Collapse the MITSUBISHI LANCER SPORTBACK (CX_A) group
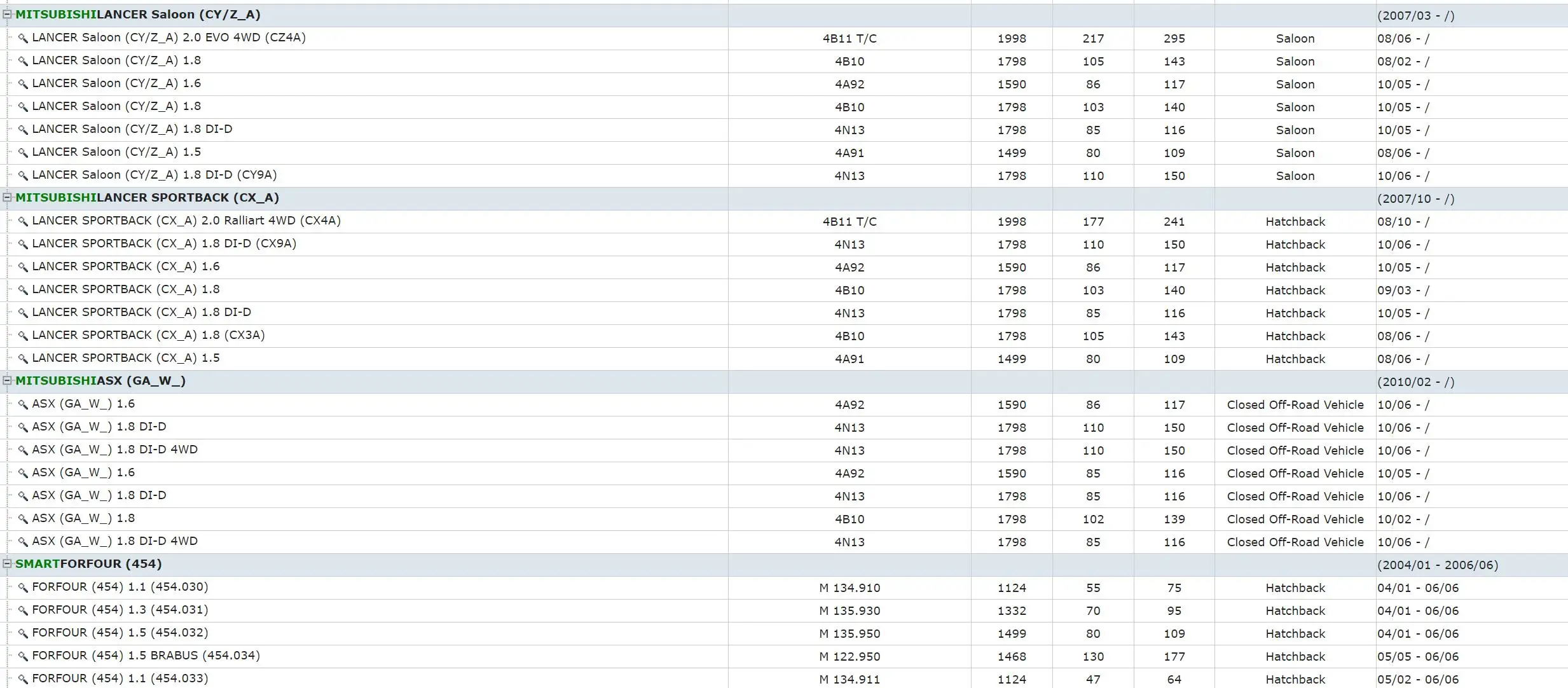Image resolution: width=1568 pixels, height=688 pixels. point(7,197)
